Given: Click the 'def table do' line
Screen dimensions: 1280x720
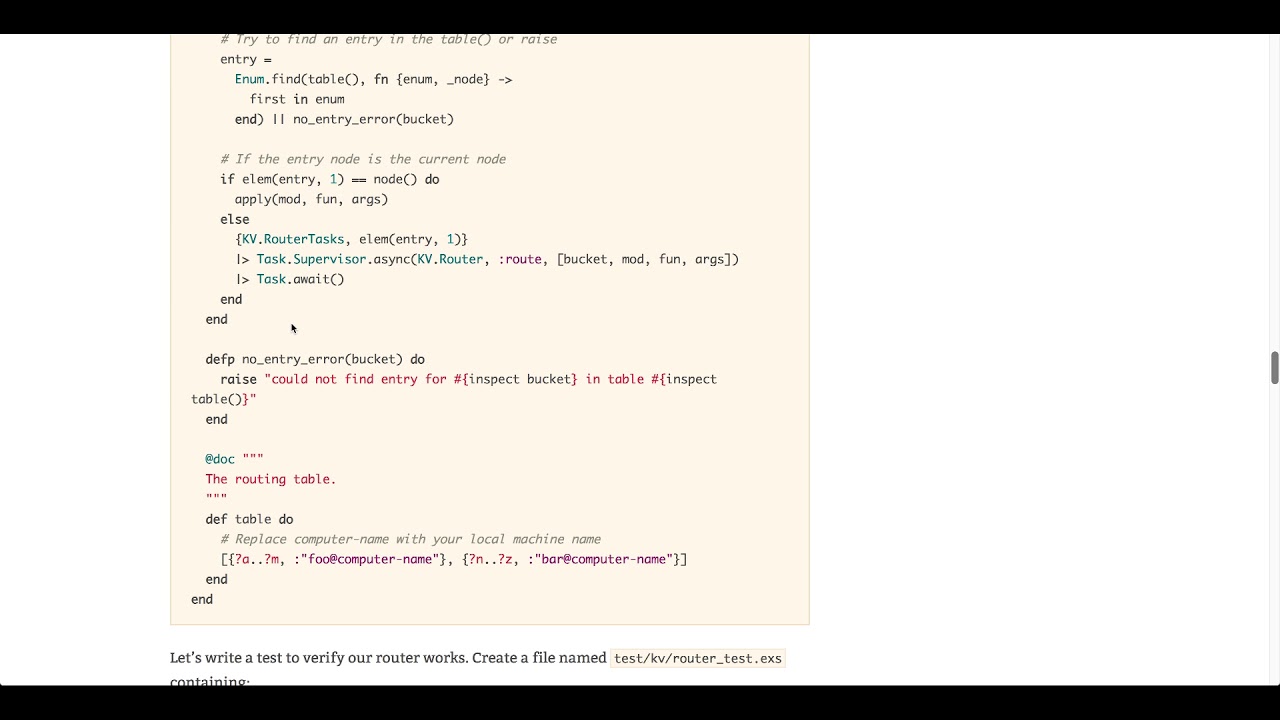Looking at the screenshot, I should [249, 519].
